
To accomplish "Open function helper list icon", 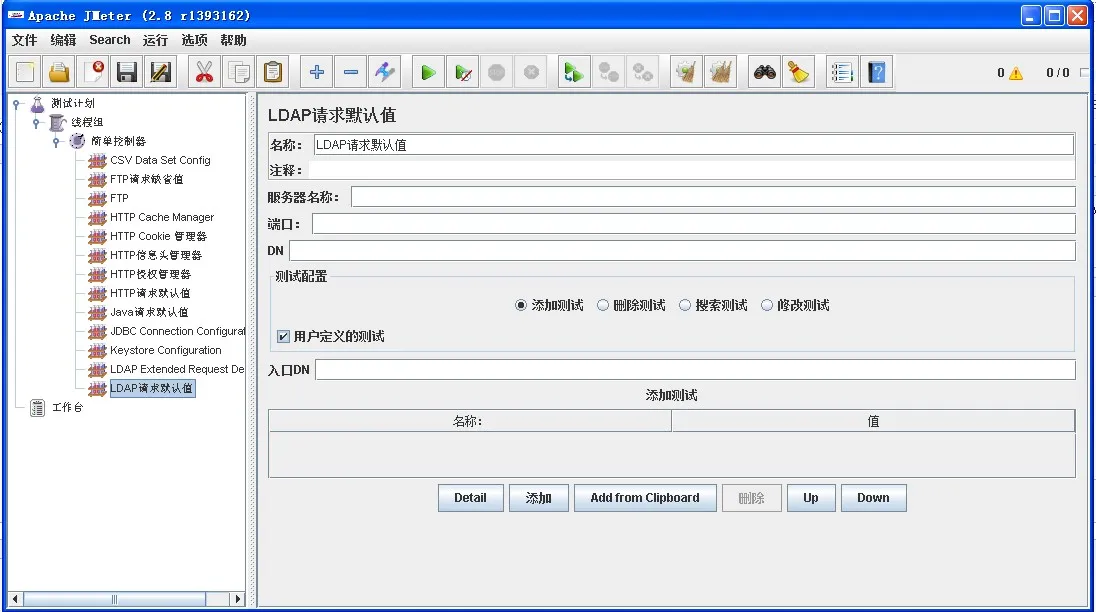I will (842, 72).
